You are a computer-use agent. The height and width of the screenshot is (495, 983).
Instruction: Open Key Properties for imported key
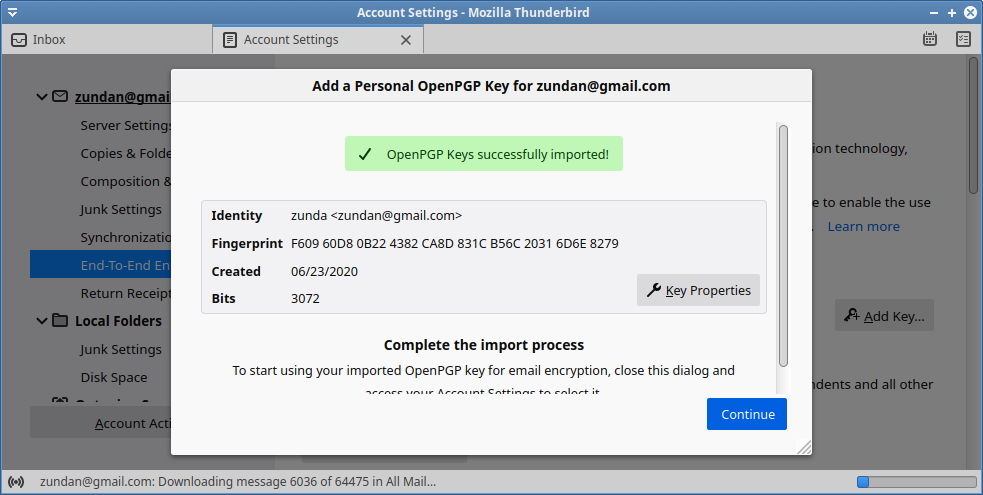coord(698,290)
